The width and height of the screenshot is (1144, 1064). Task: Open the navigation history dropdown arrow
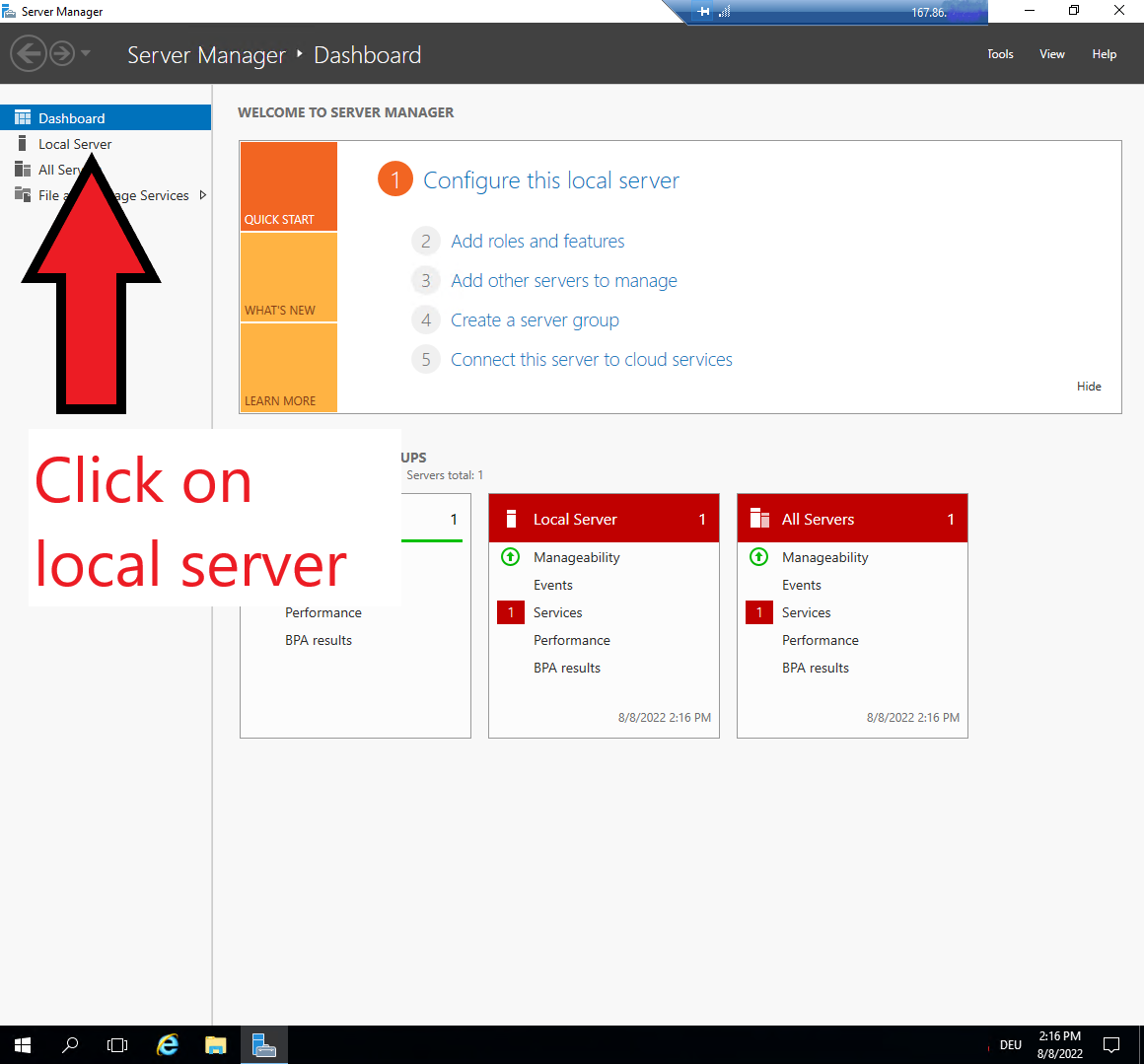coord(86,53)
